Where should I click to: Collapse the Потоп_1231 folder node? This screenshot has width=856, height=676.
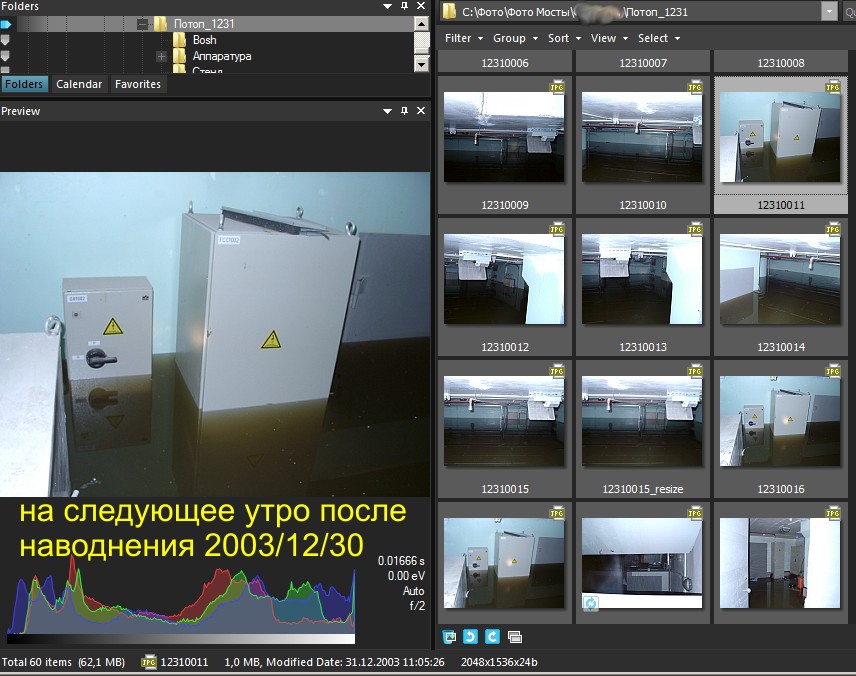click(x=143, y=24)
